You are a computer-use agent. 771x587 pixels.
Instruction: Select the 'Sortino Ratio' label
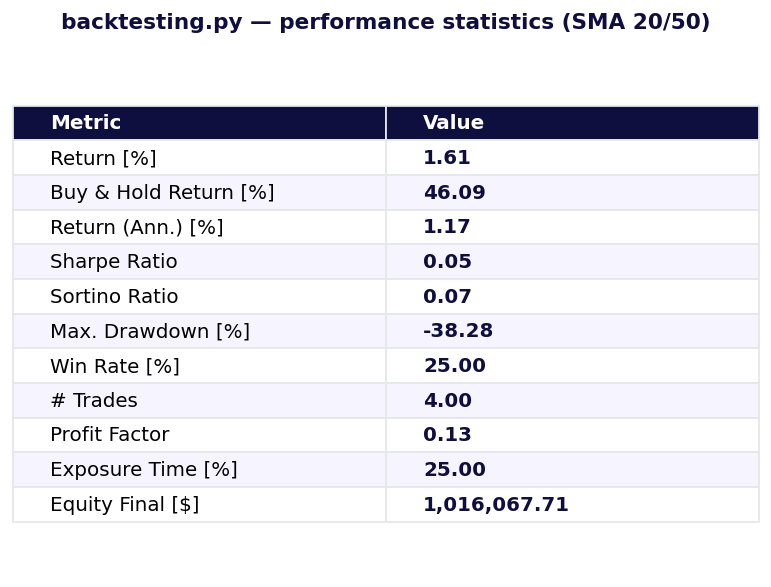click(x=114, y=296)
